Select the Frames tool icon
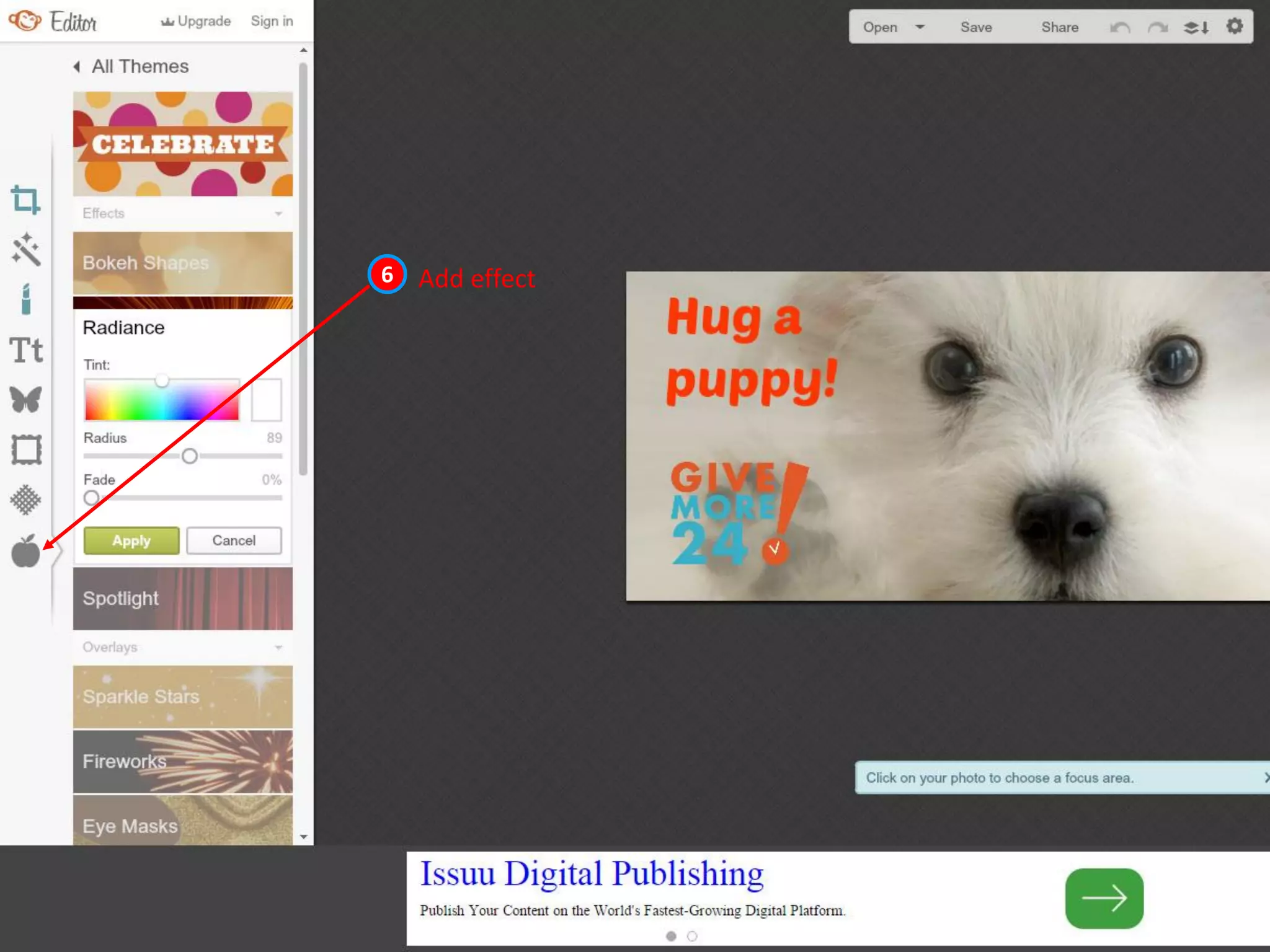1270x952 pixels. 25,450
